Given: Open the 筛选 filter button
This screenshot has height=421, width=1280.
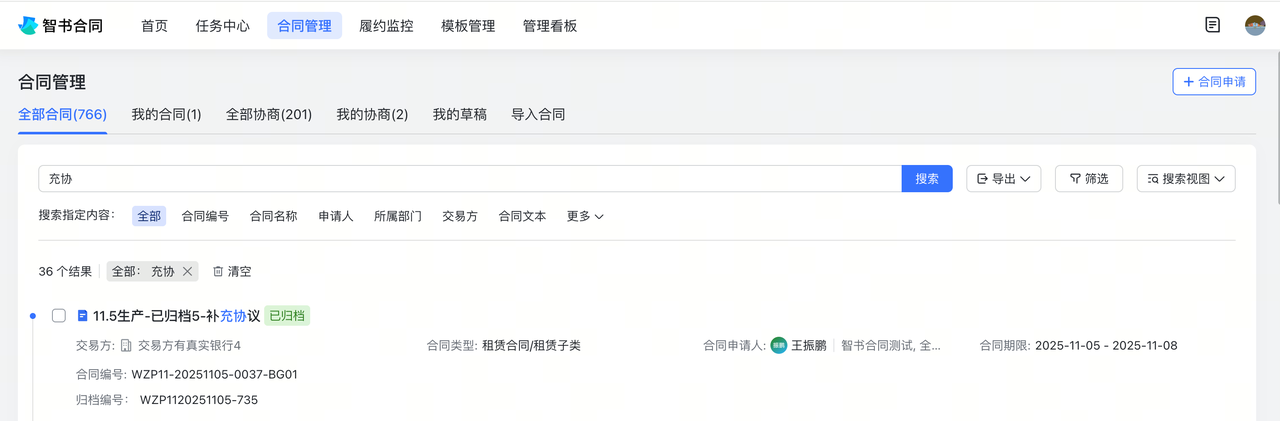Looking at the screenshot, I should 1089,179.
